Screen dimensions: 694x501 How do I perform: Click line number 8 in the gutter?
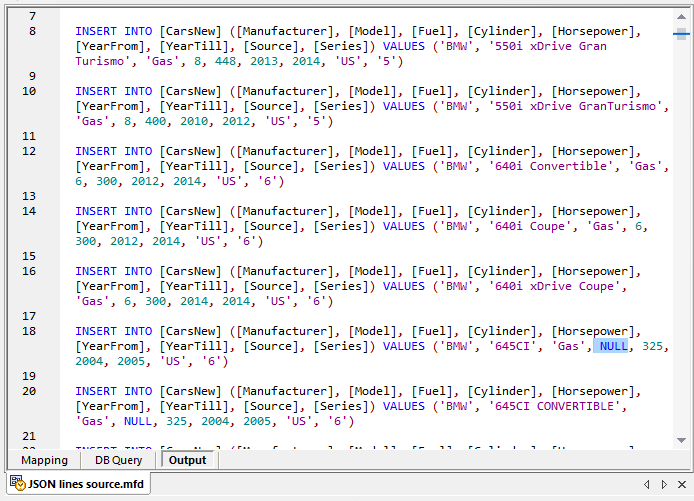(32, 31)
